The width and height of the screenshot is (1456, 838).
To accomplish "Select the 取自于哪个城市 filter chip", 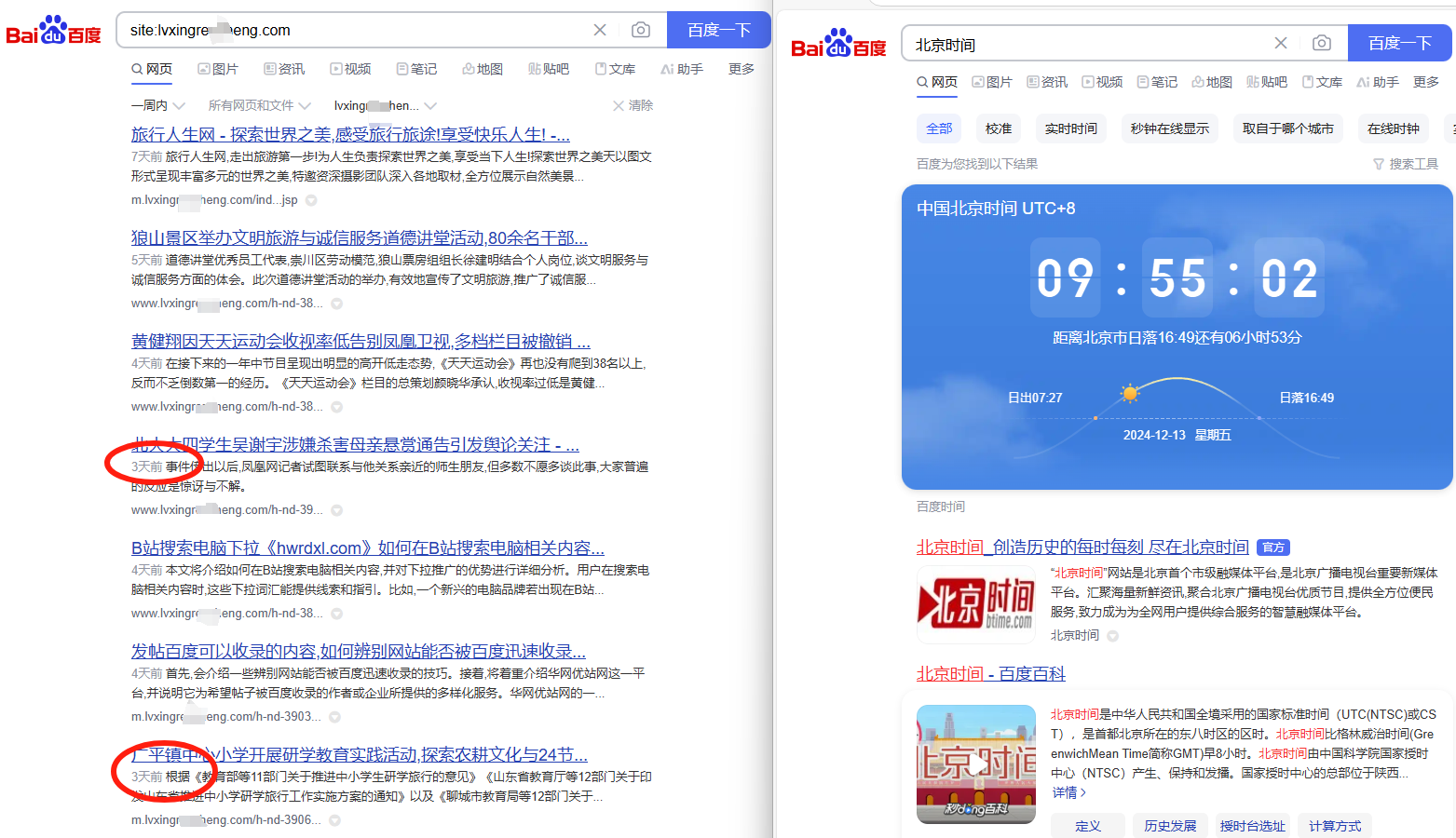I will click(1288, 128).
